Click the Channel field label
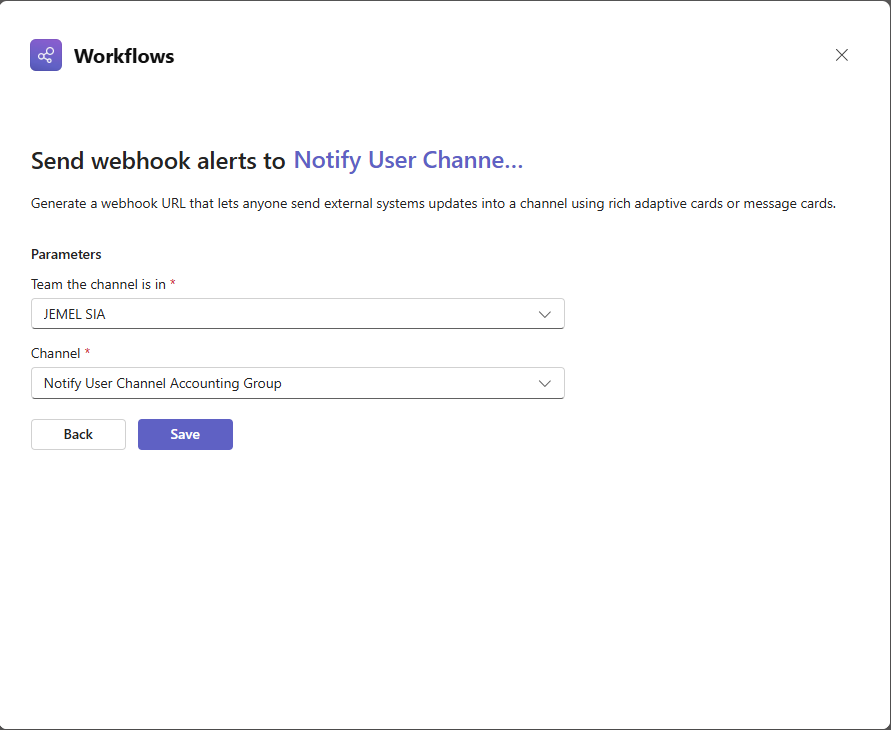 (x=56, y=353)
